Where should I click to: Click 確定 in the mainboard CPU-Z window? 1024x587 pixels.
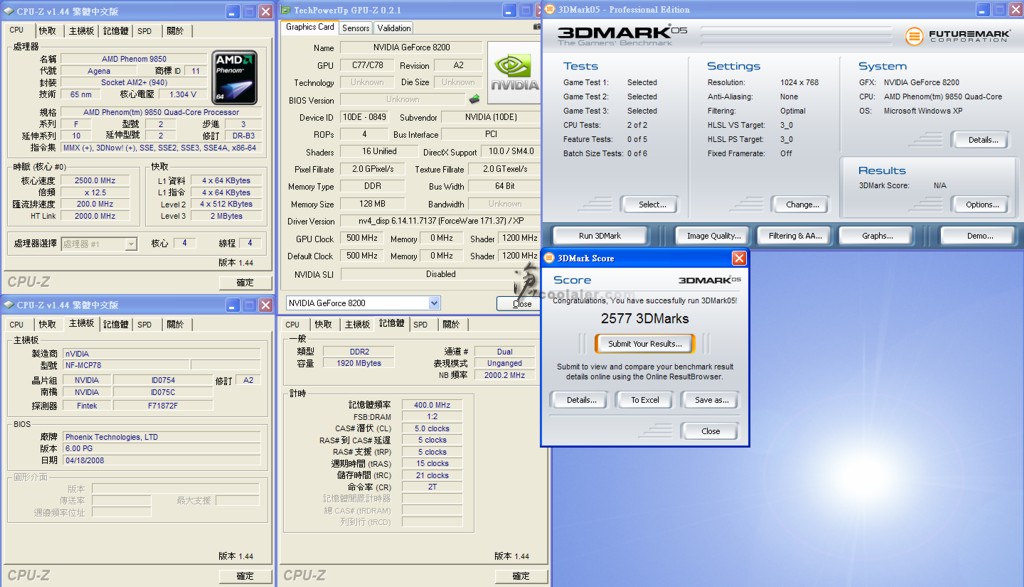click(x=245, y=576)
